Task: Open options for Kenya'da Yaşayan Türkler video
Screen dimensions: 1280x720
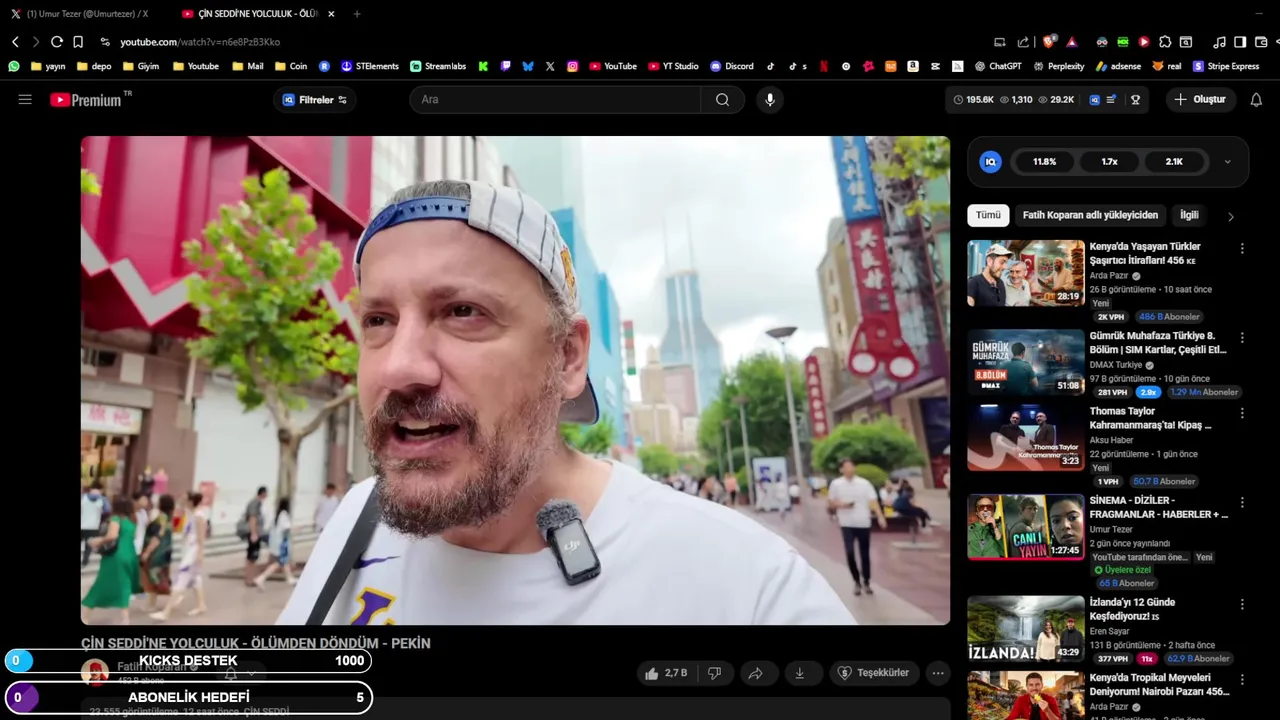Action: [1242, 248]
